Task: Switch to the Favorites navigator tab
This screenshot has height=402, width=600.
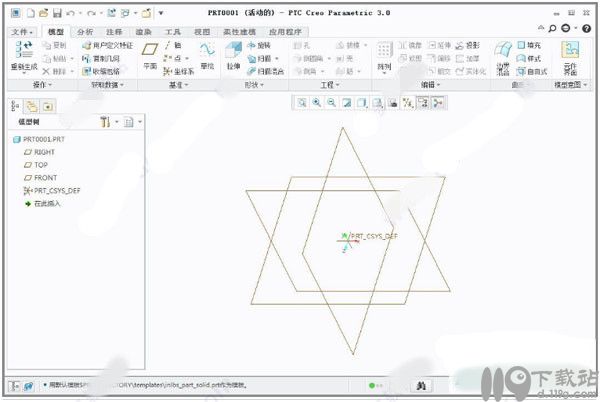Action: click(48, 106)
